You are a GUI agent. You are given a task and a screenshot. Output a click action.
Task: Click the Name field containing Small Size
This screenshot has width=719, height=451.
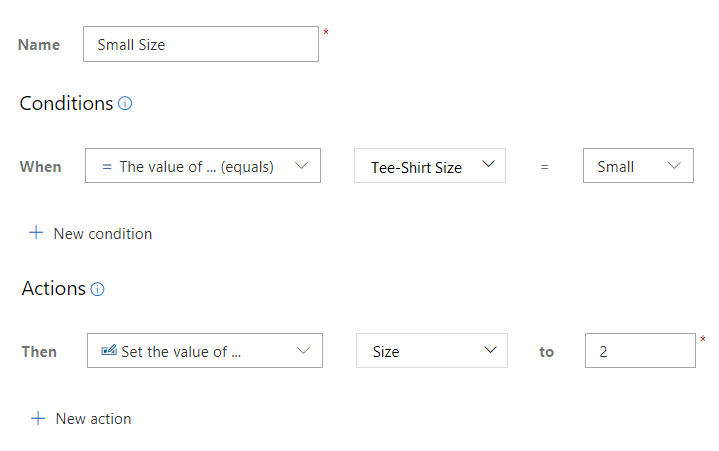[x=201, y=44]
